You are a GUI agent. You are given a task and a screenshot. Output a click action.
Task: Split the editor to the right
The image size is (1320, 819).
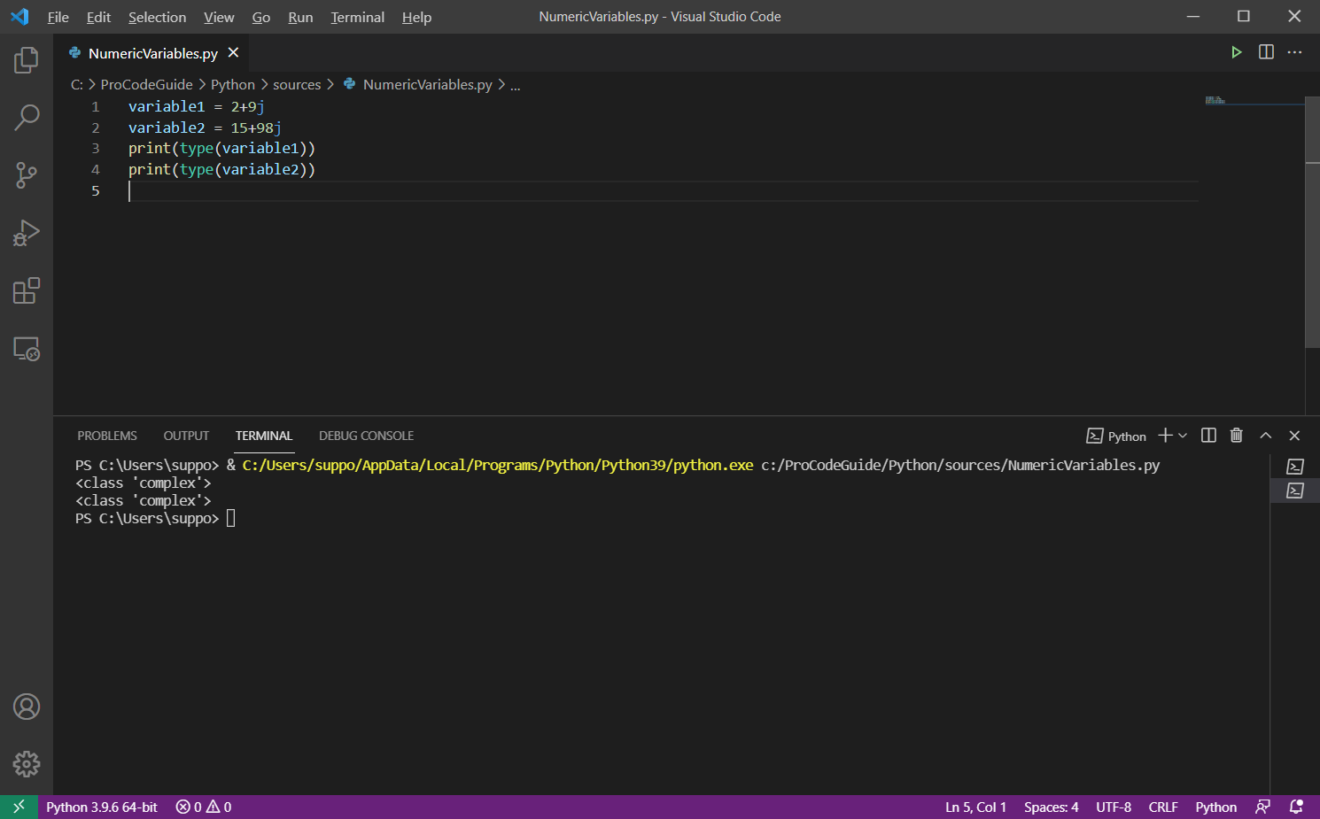pyautogui.click(x=1266, y=52)
